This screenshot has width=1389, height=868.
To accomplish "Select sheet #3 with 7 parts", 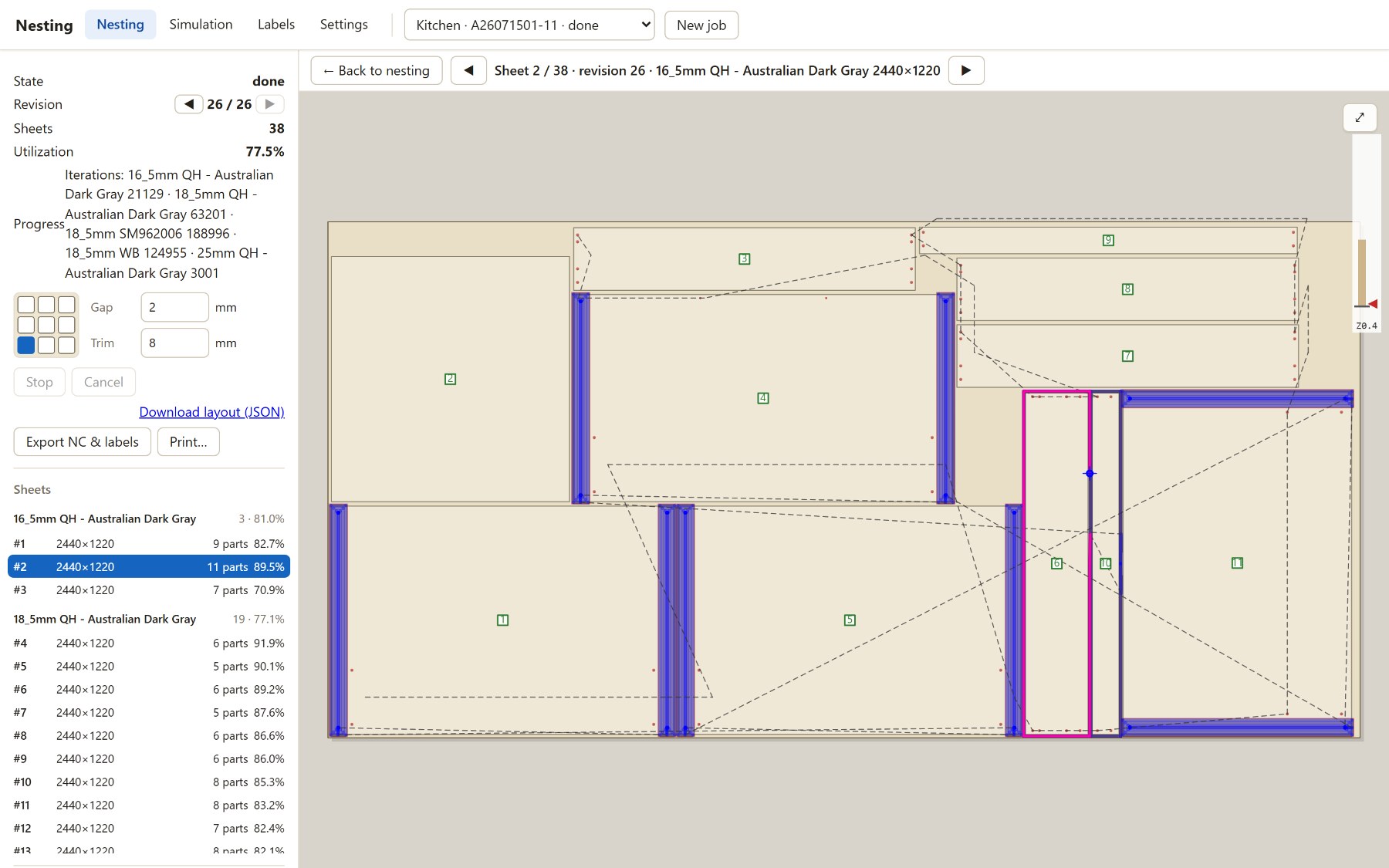I will (149, 590).
